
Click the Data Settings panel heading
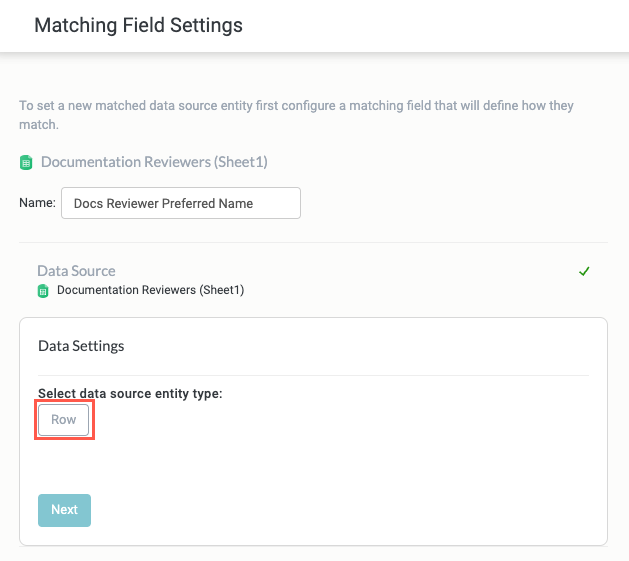click(81, 346)
